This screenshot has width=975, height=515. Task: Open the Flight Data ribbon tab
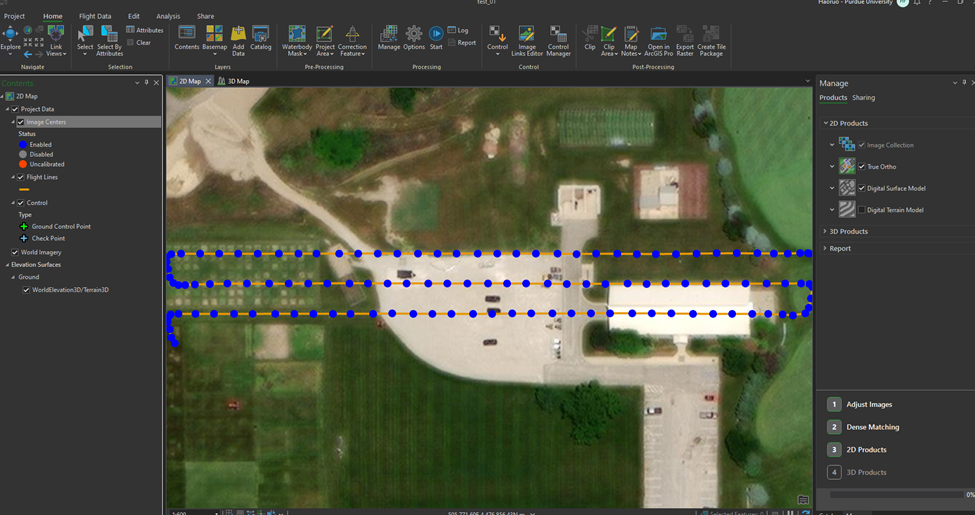pyautogui.click(x=95, y=16)
